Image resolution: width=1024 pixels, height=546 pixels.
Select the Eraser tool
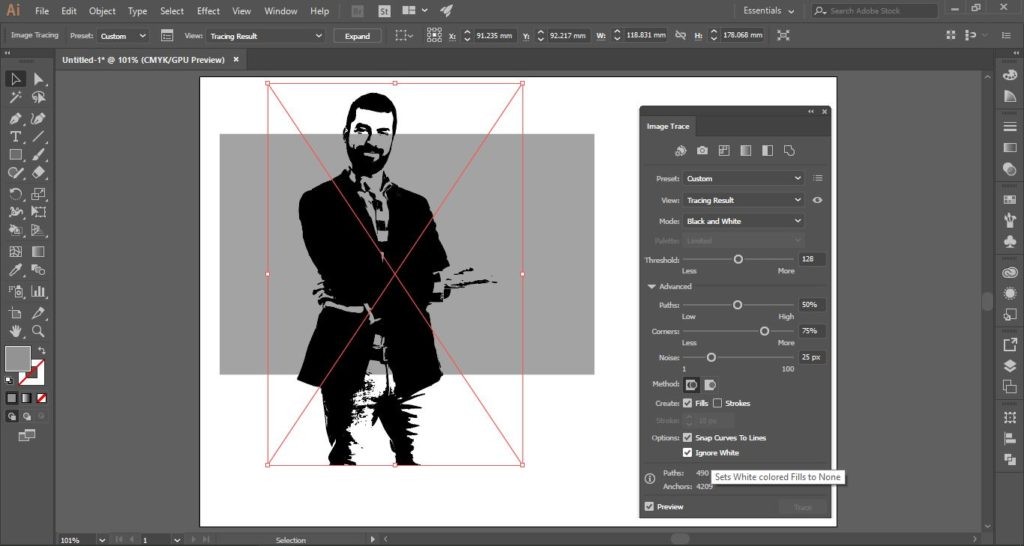click(x=39, y=172)
